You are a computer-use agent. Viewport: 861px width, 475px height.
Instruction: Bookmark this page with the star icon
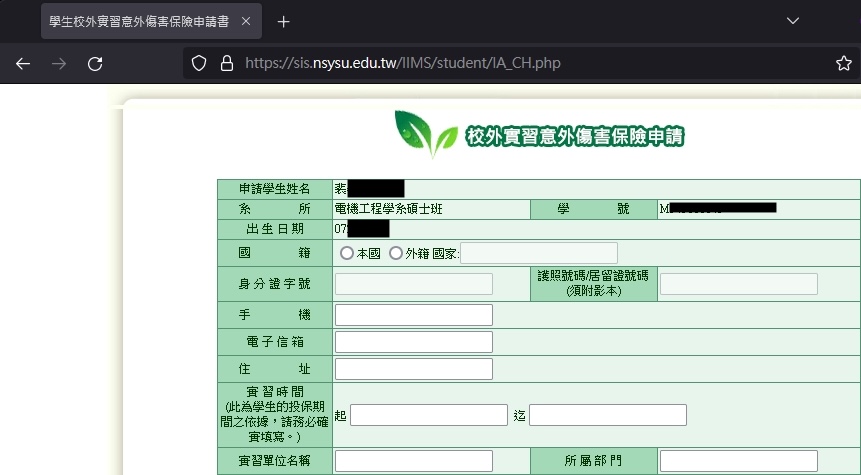tap(844, 63)
